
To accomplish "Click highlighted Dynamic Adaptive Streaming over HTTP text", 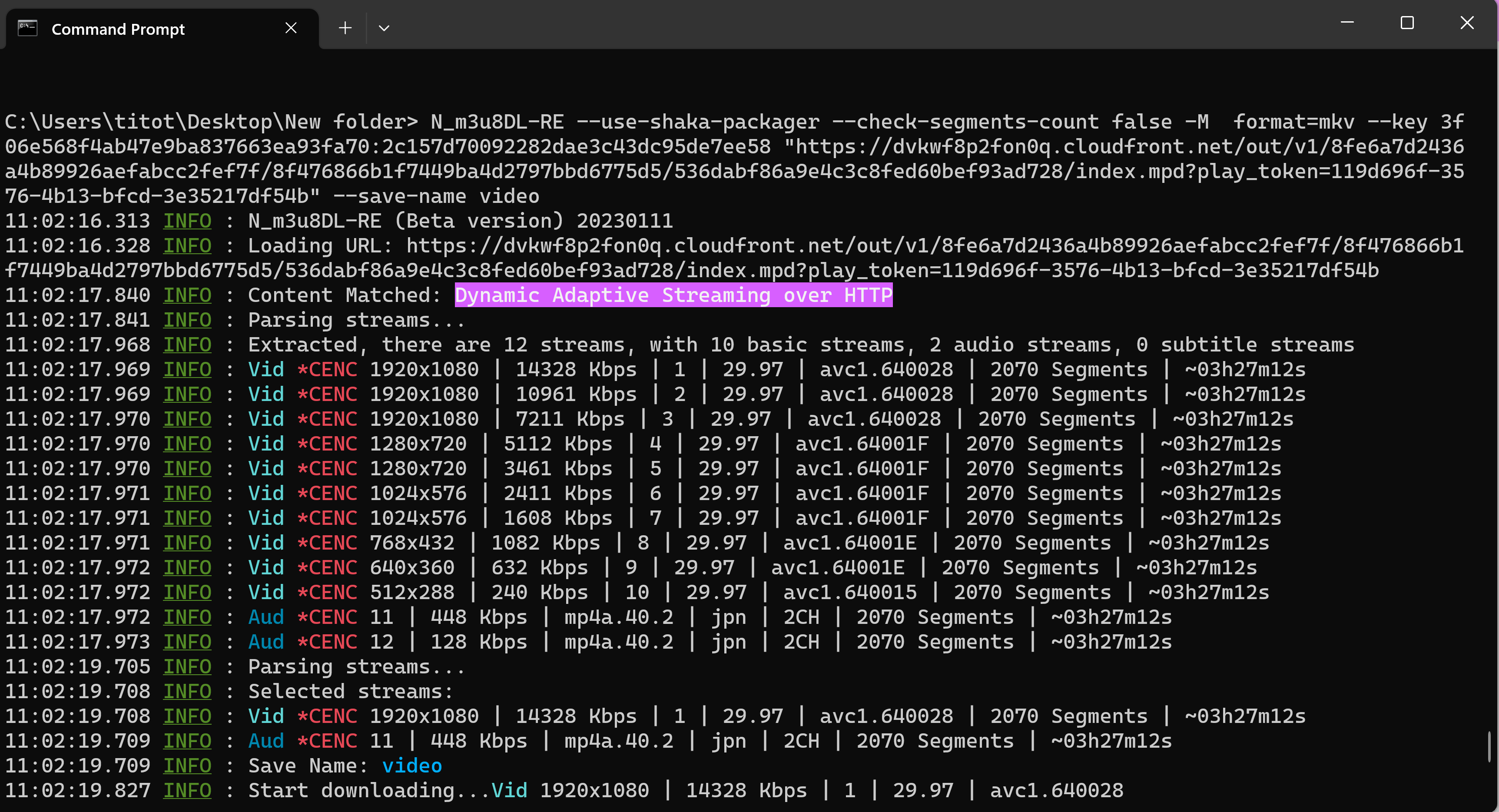I will [x=673, y=295].
